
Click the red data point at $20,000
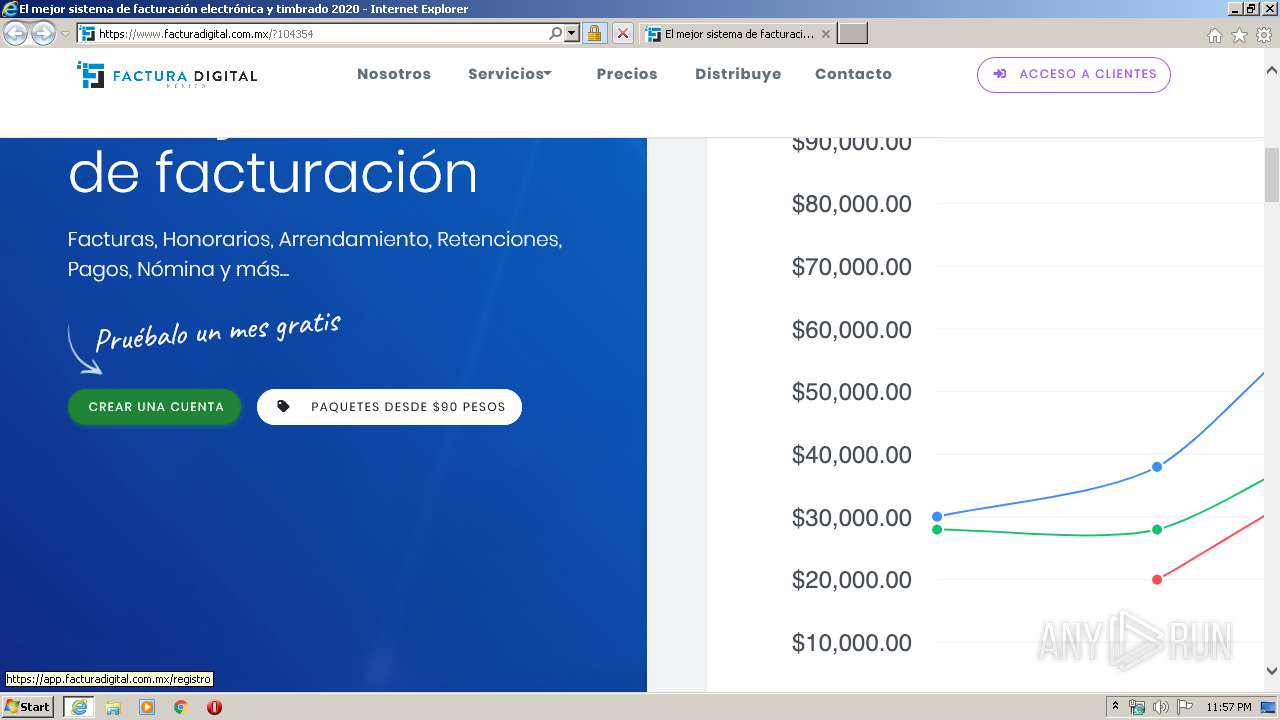point(1157,580)
